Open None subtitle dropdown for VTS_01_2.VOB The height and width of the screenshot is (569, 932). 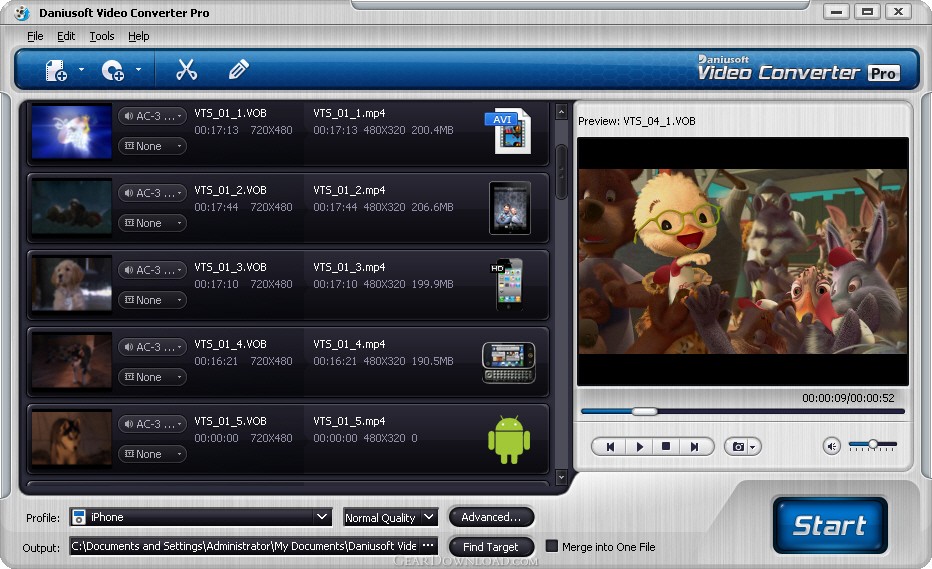152,223
